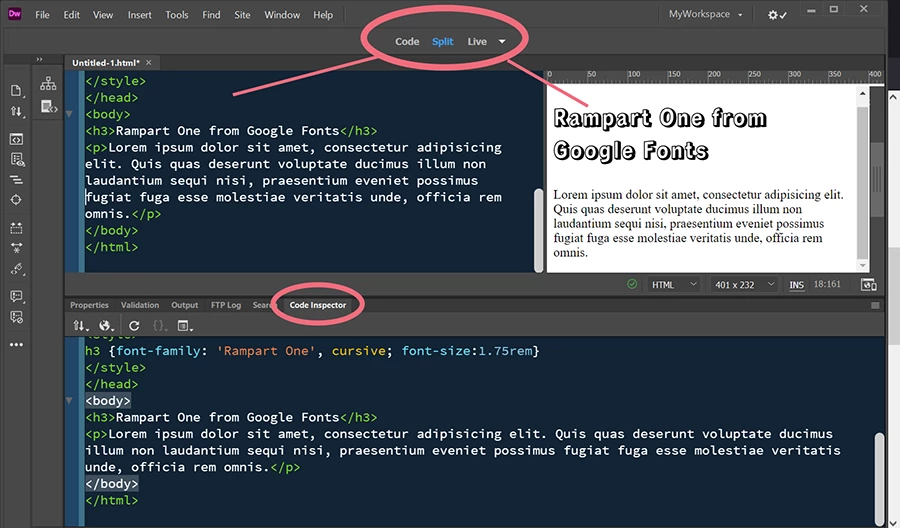Image resolution: width=900 pixels, height=528 pixels.
Task: Switch to Live view
Action: (x=477, y=41)
